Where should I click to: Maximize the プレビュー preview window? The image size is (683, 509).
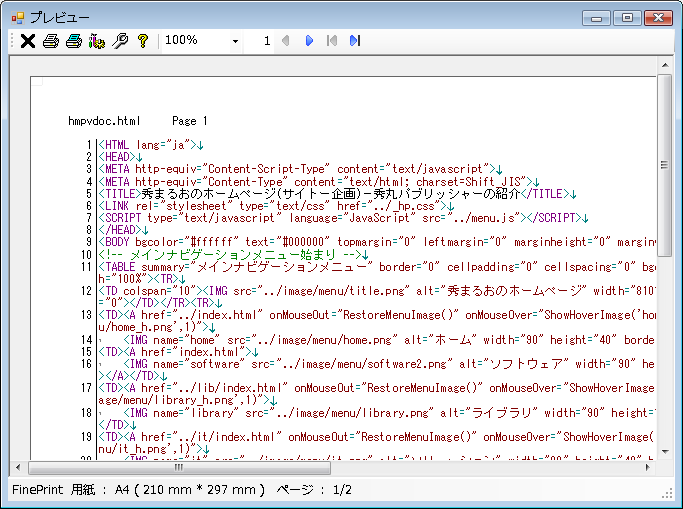627,17
